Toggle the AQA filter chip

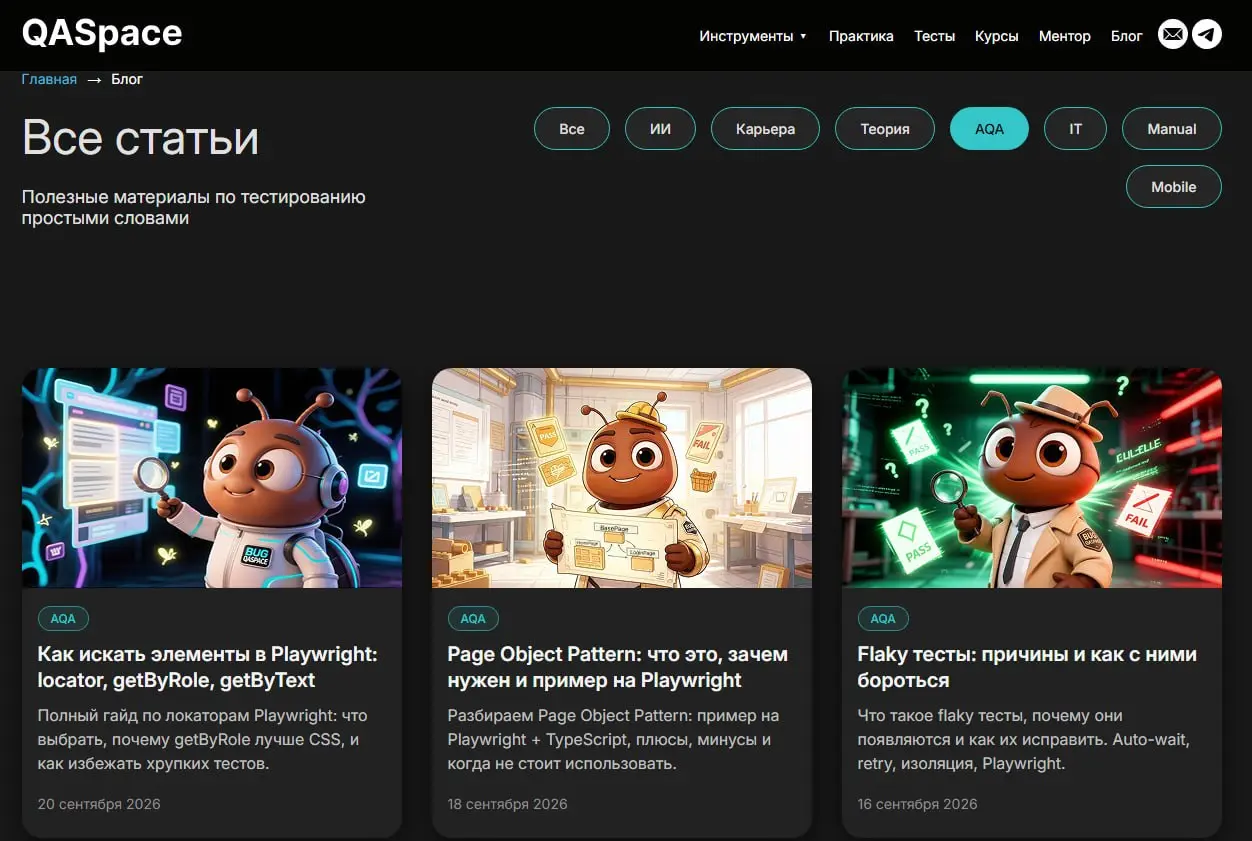[x=989, y=128]
